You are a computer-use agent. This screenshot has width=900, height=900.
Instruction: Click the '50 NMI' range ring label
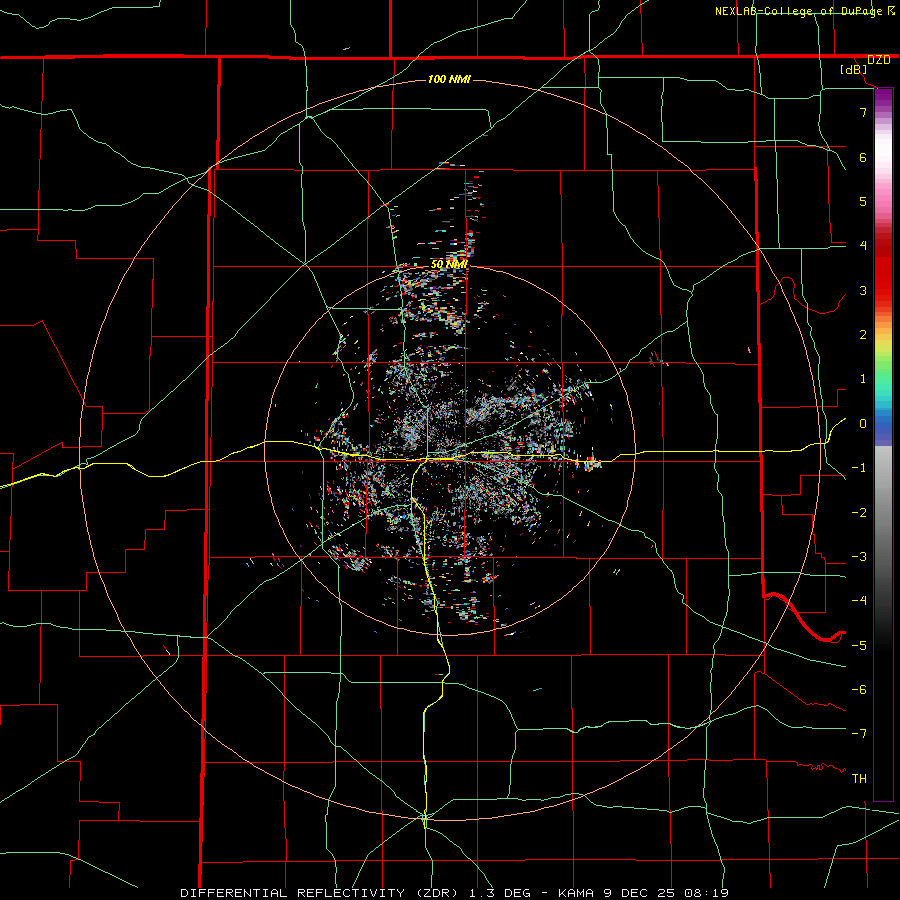449,264
